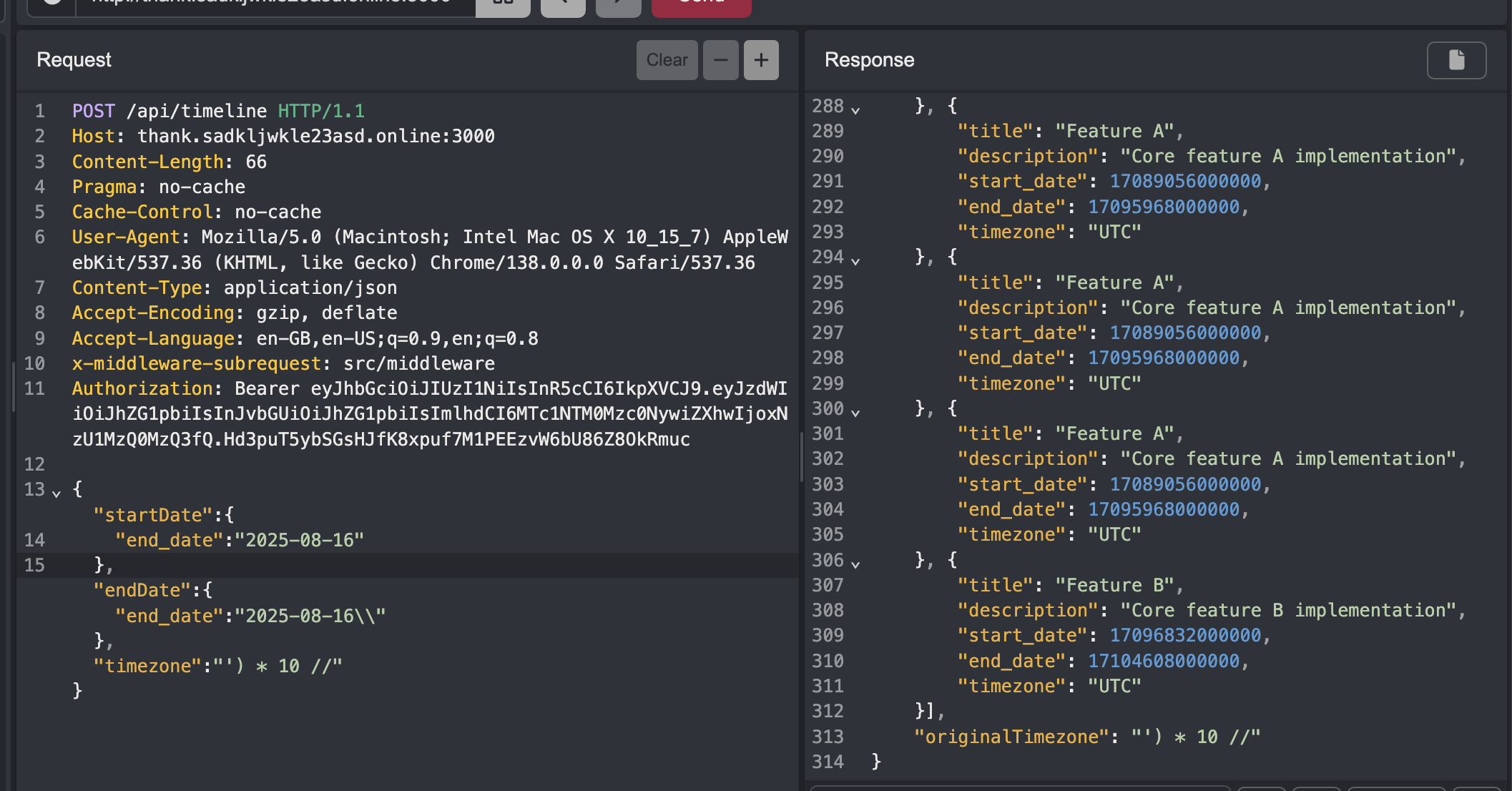Viewport: 1512px width, 791px height.
Task: Click "timezone": "UTC" on line 293
Action: (x=1049, y=232)
